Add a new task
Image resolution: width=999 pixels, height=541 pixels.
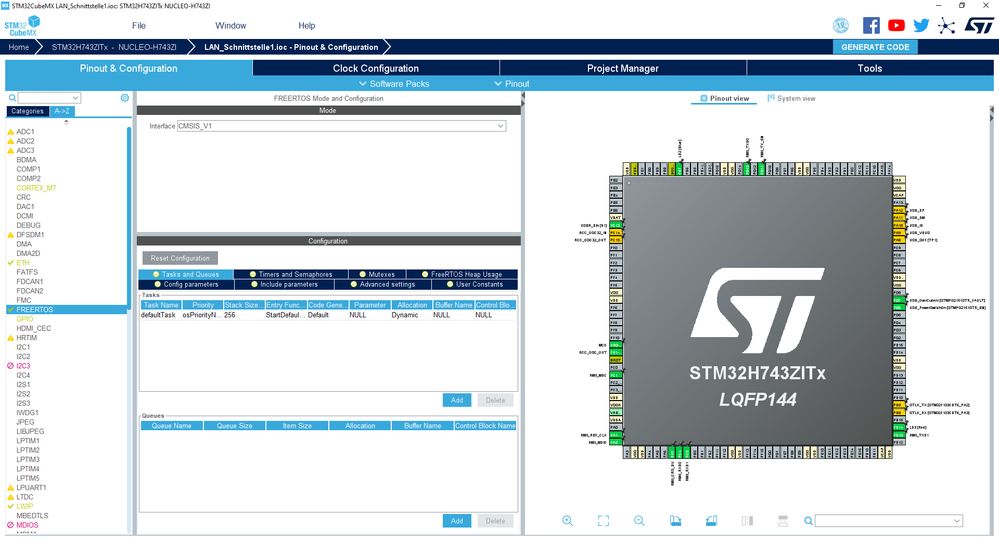457,400
